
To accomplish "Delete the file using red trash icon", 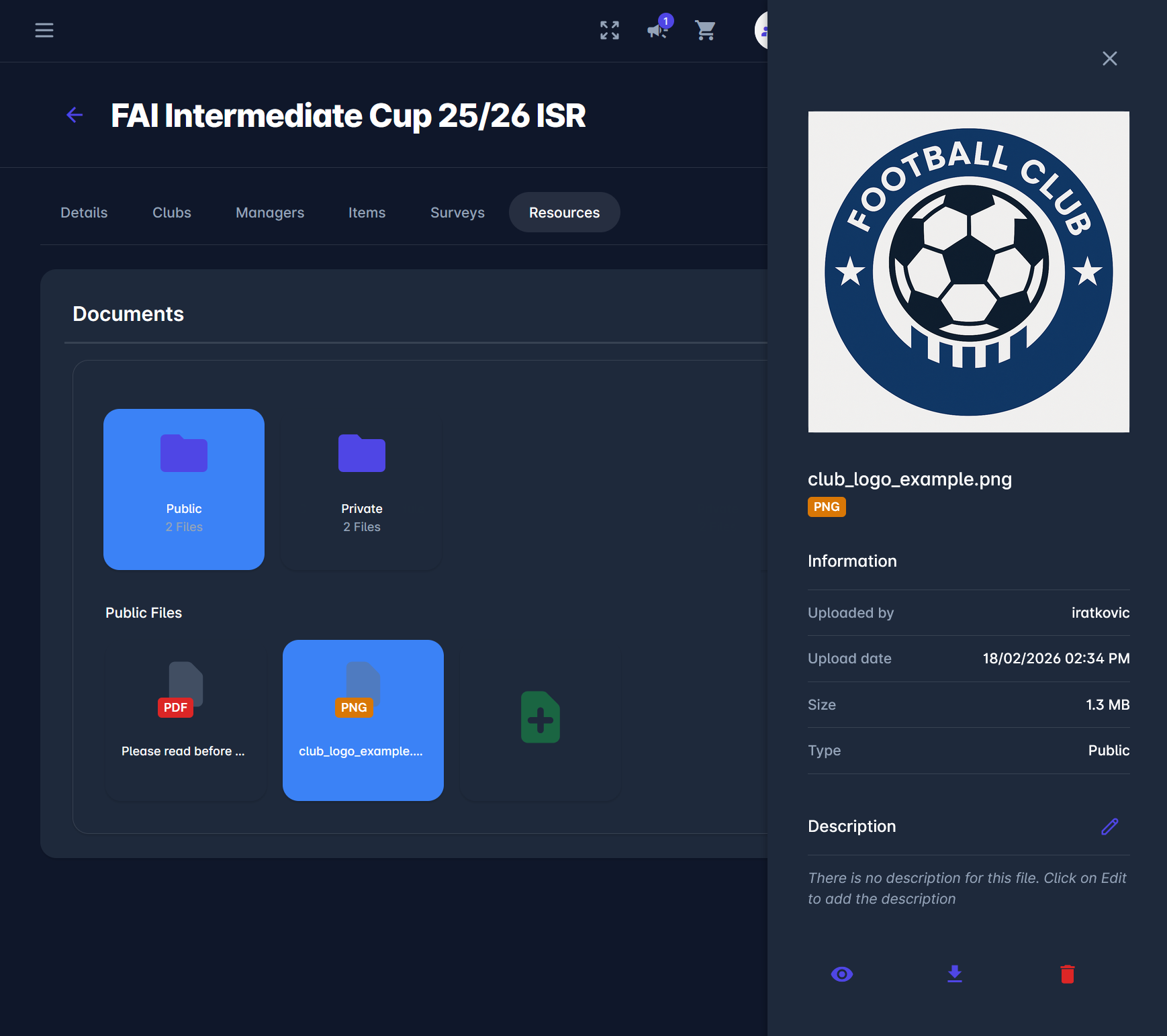I will [x=1067, y=974].
